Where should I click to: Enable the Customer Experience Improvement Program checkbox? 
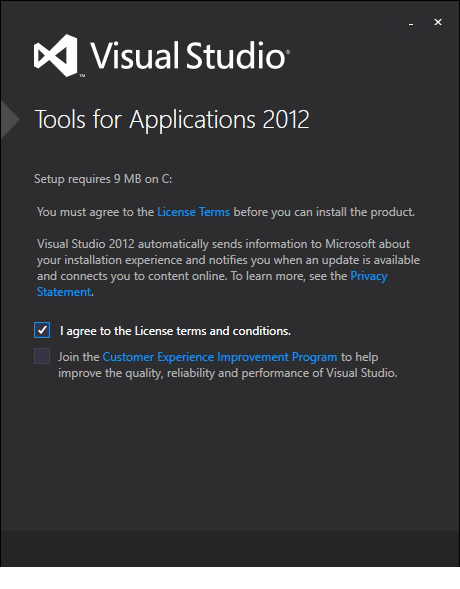point(42,356)
